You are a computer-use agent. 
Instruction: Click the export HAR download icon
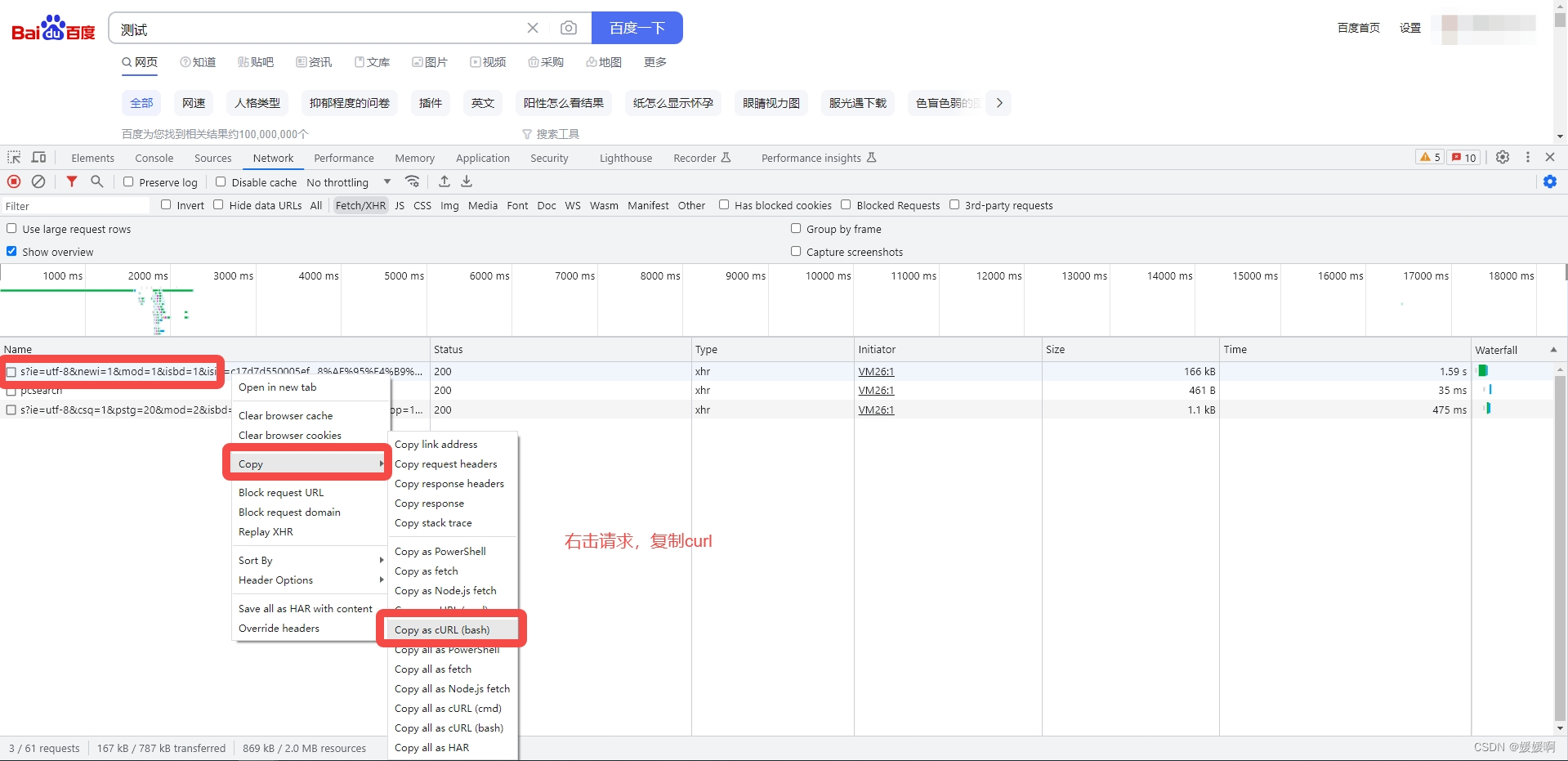click(467, 181)
